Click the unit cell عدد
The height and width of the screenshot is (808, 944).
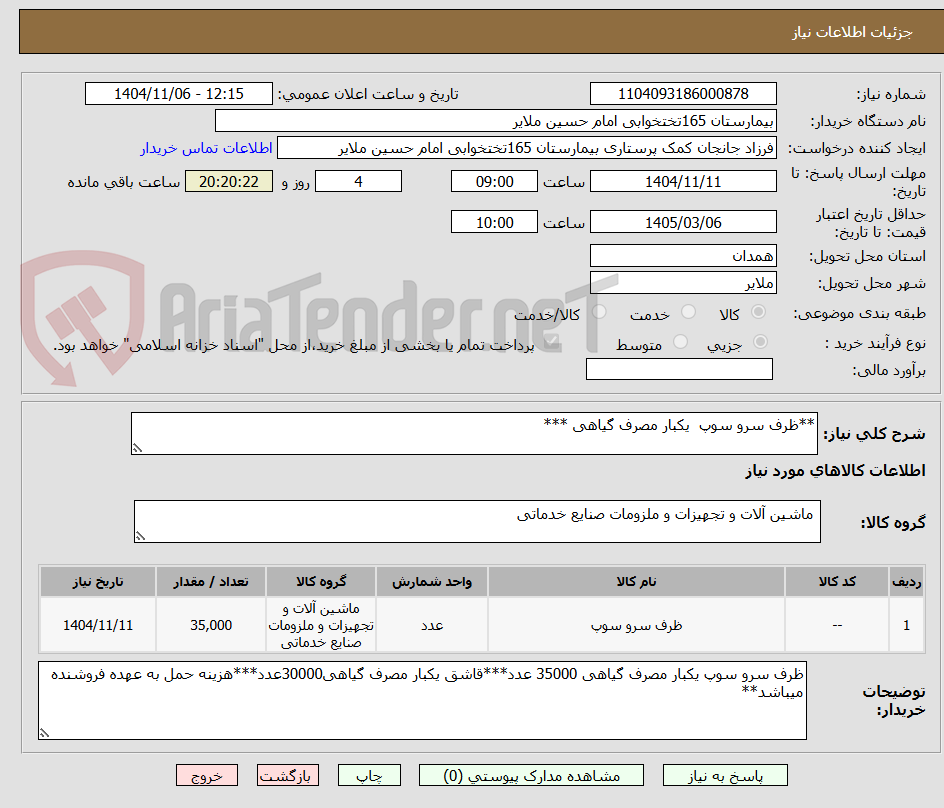[432, 625]
